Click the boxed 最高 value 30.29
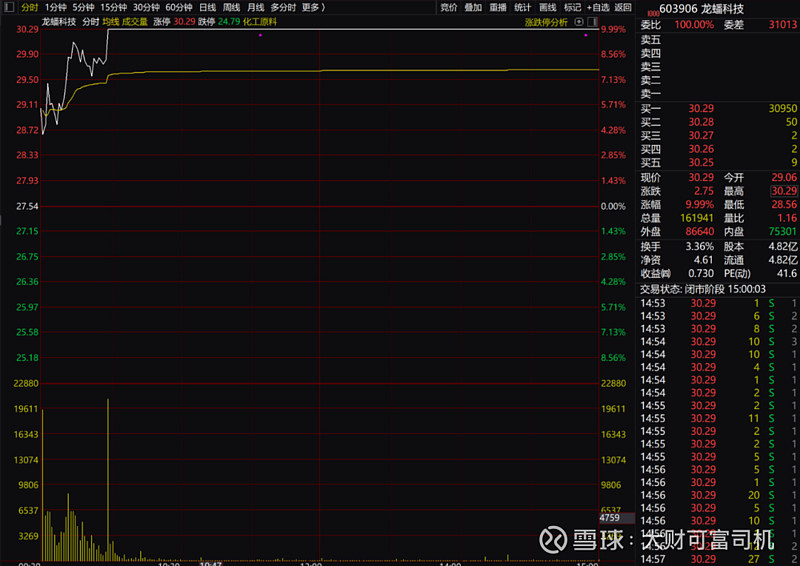This screenshot has width=800, height=566. tap(784, 191)
